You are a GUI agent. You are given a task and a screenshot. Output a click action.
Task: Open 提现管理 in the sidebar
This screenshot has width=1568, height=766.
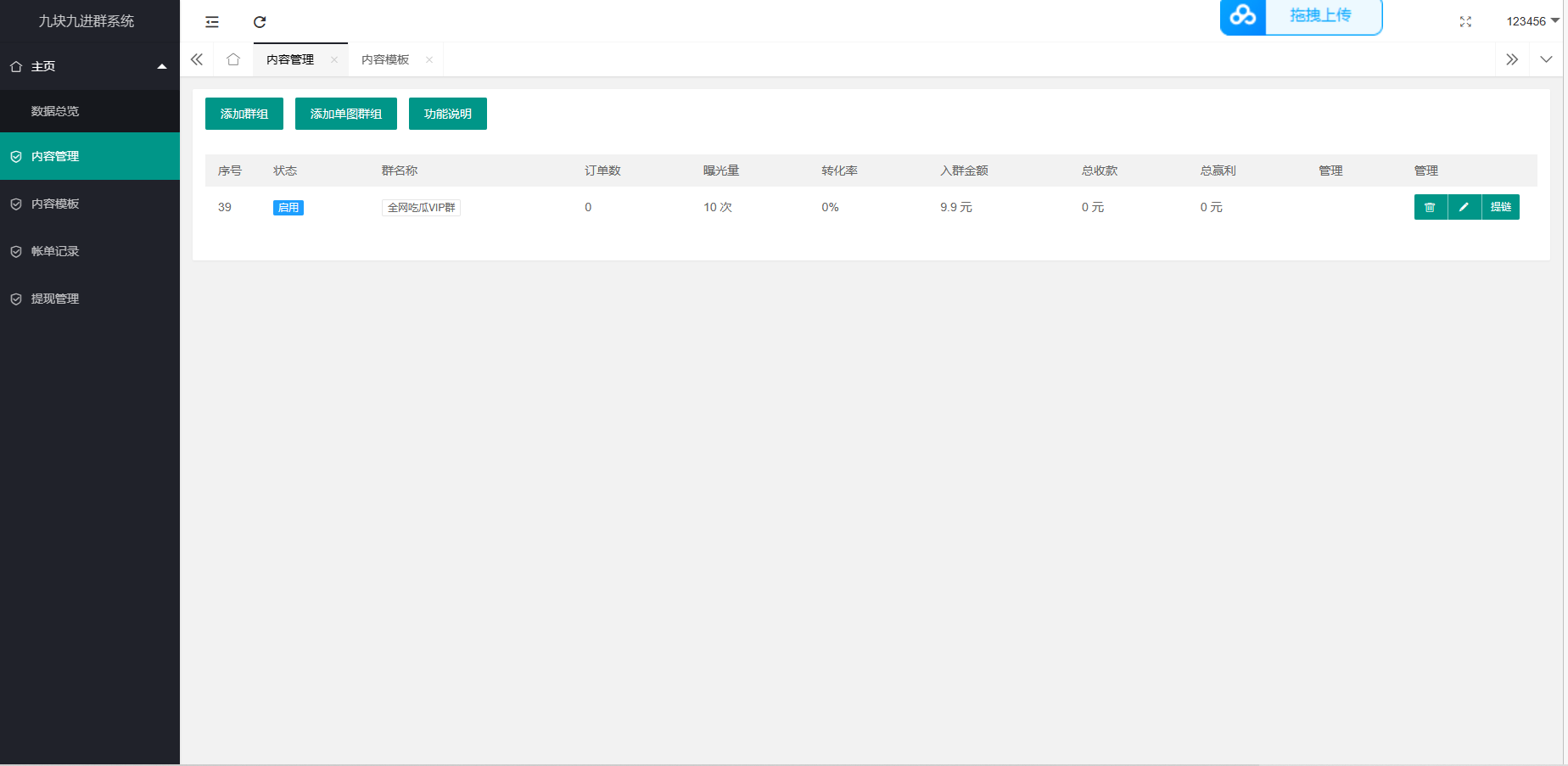pyautogui.click(x=55, y=299)
